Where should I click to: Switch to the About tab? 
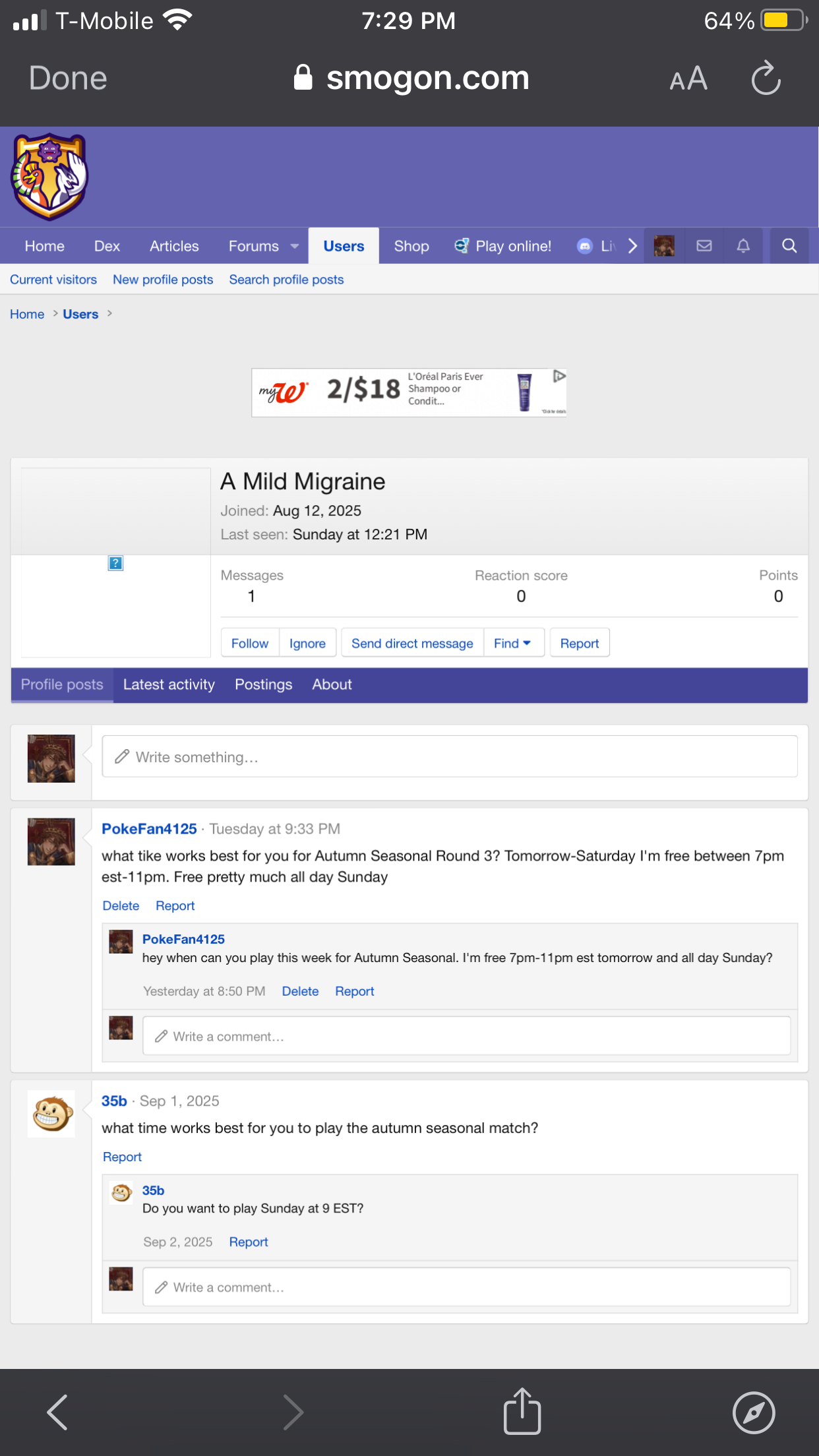coord(332,684)
